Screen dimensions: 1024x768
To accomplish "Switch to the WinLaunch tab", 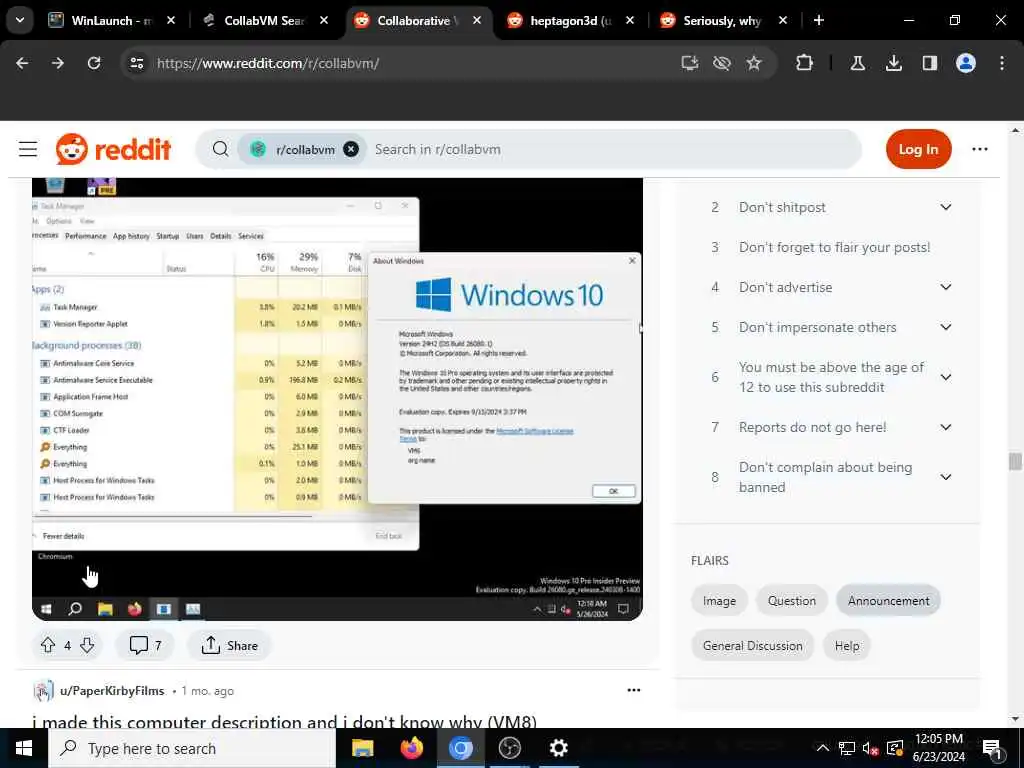I will coord(111,20).
